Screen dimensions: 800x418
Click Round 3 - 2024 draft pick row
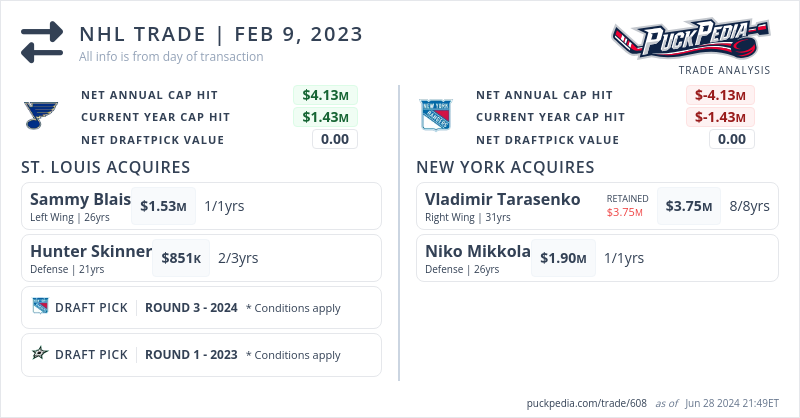201,307
